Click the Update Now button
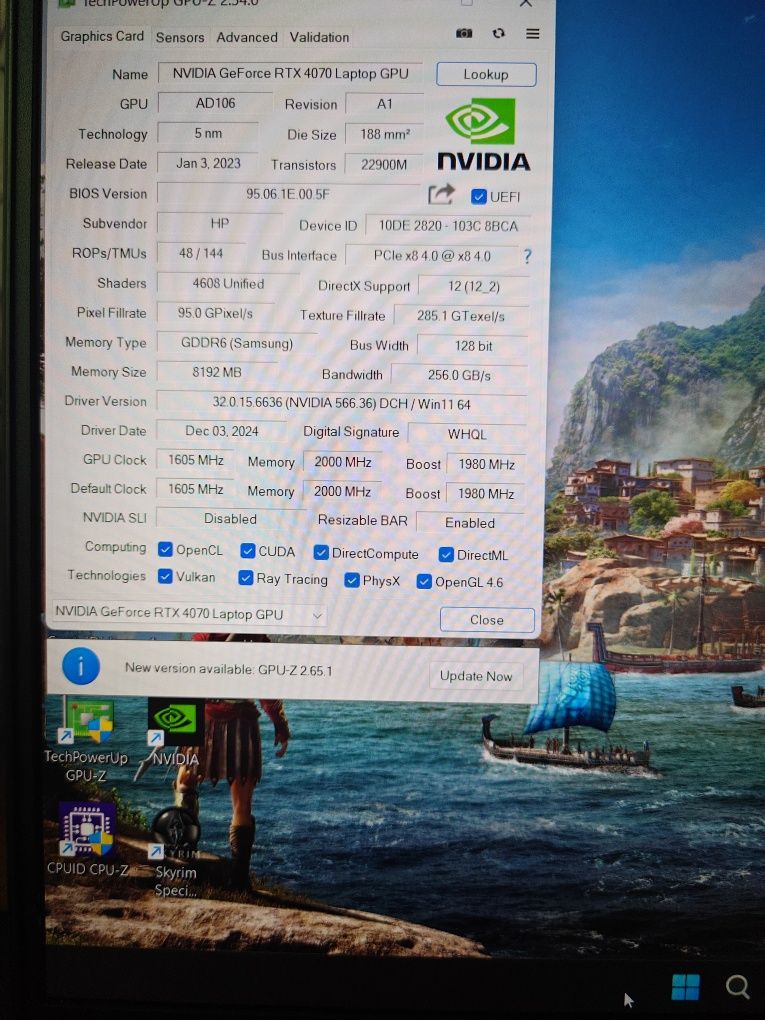 [476, 676]
